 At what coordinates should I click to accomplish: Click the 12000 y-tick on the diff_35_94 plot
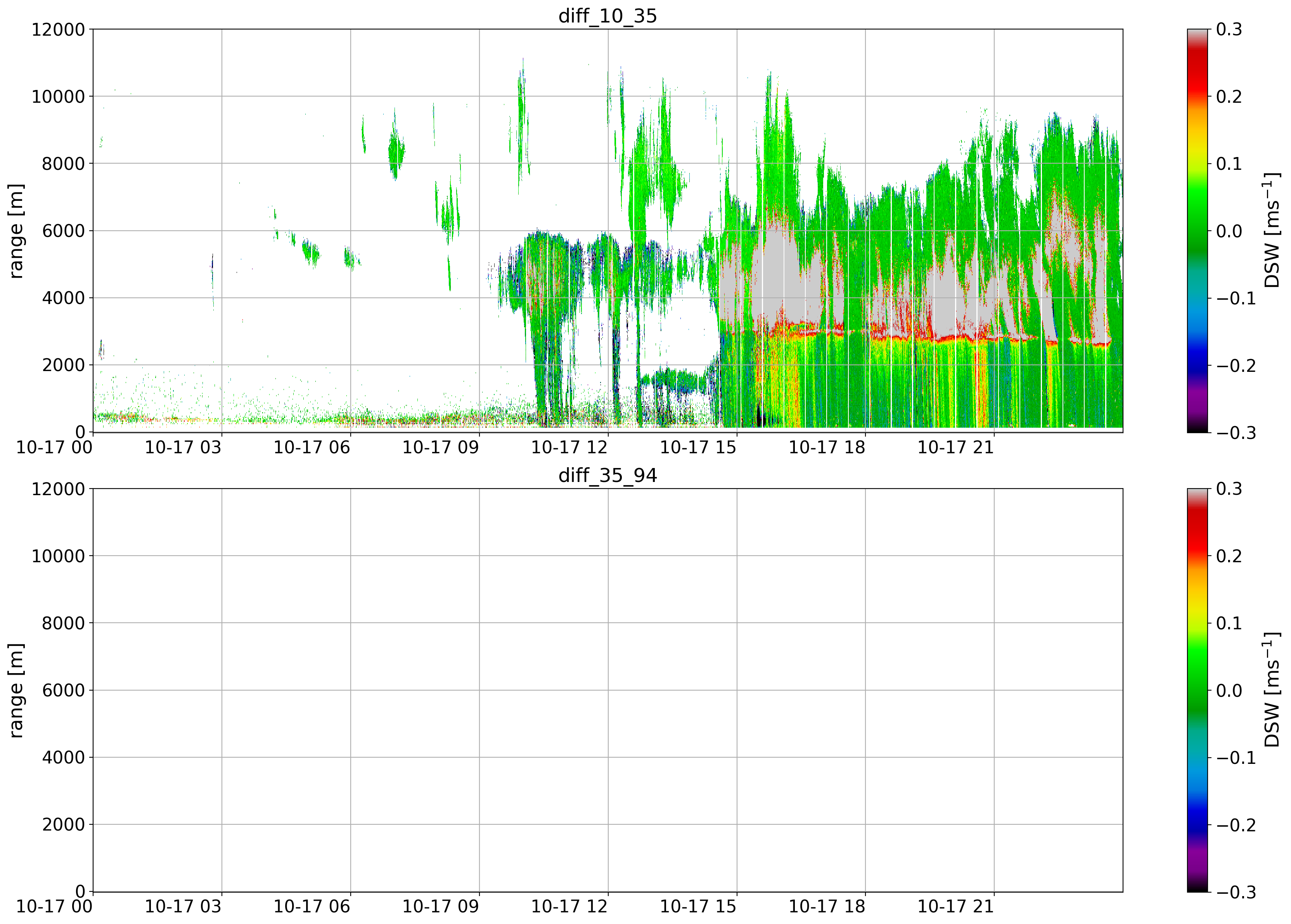tap(57, 489)
